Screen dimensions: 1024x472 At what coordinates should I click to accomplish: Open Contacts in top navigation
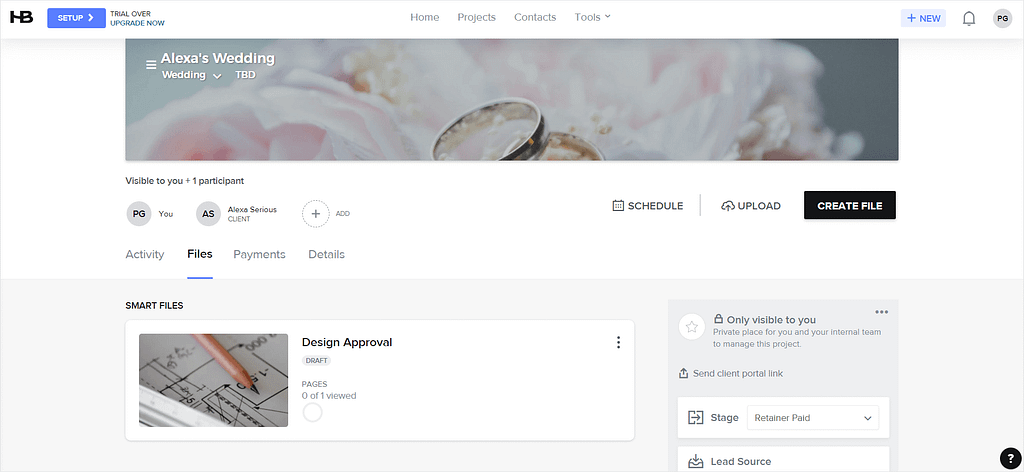535,17
